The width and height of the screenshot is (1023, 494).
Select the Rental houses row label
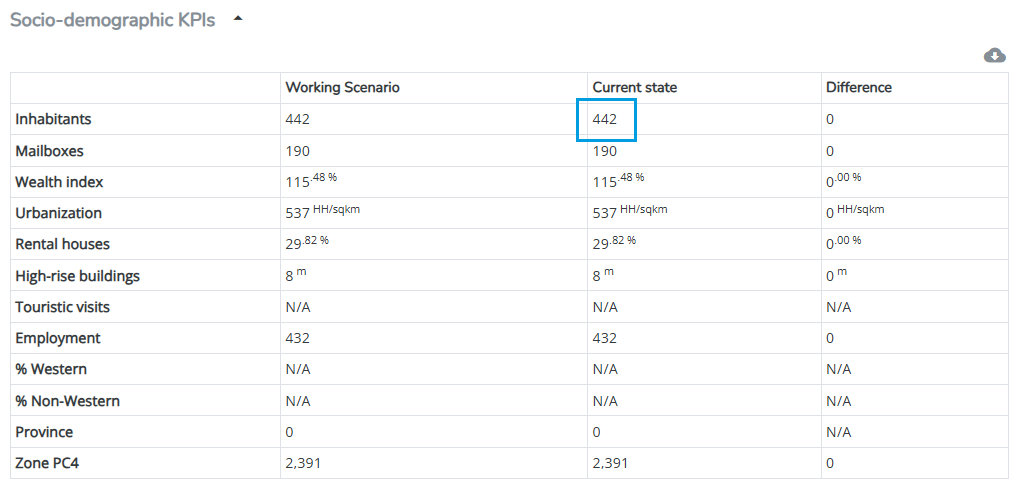(62, 244)
